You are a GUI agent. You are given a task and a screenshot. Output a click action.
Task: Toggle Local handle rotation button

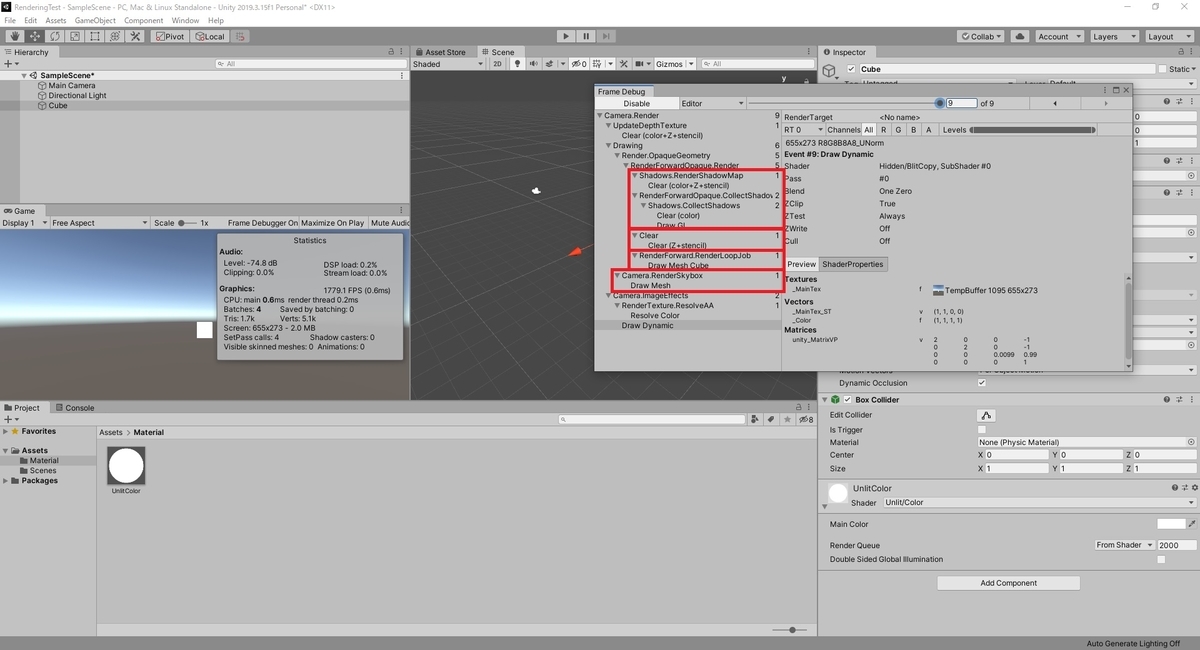[x=209, y=36]
